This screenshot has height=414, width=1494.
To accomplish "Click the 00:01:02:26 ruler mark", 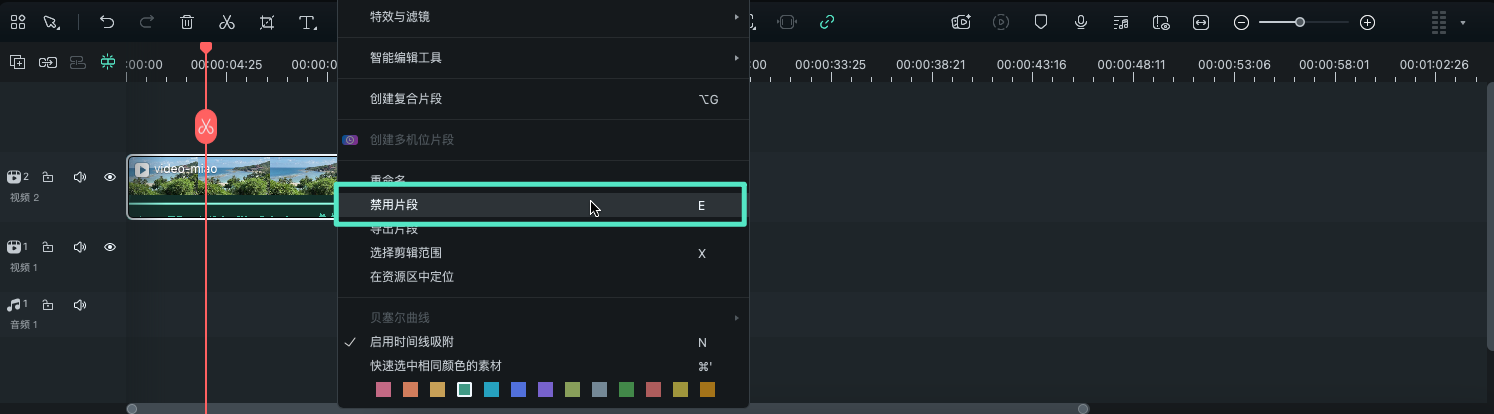I will pyautogui.click(x=1434, y=64).
